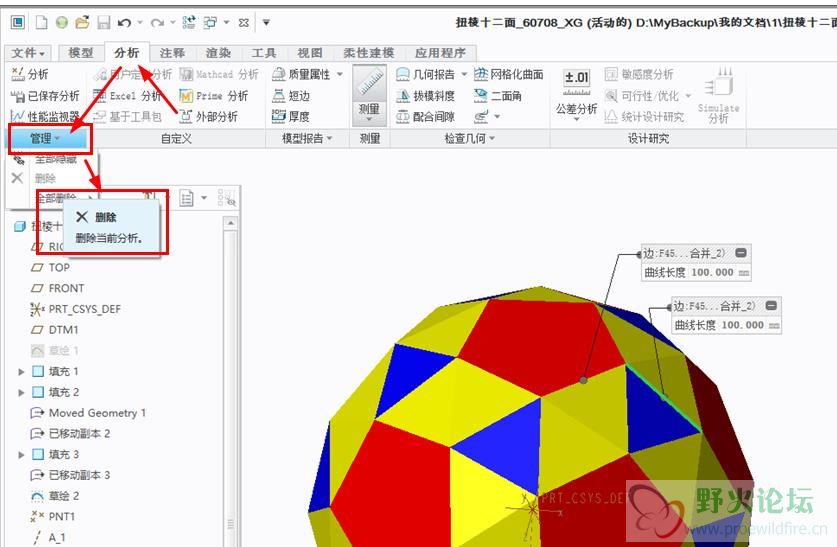This screenshot has height=547, width=837.
Task: Click the Switch windows icon
Action: coord(210,22)
